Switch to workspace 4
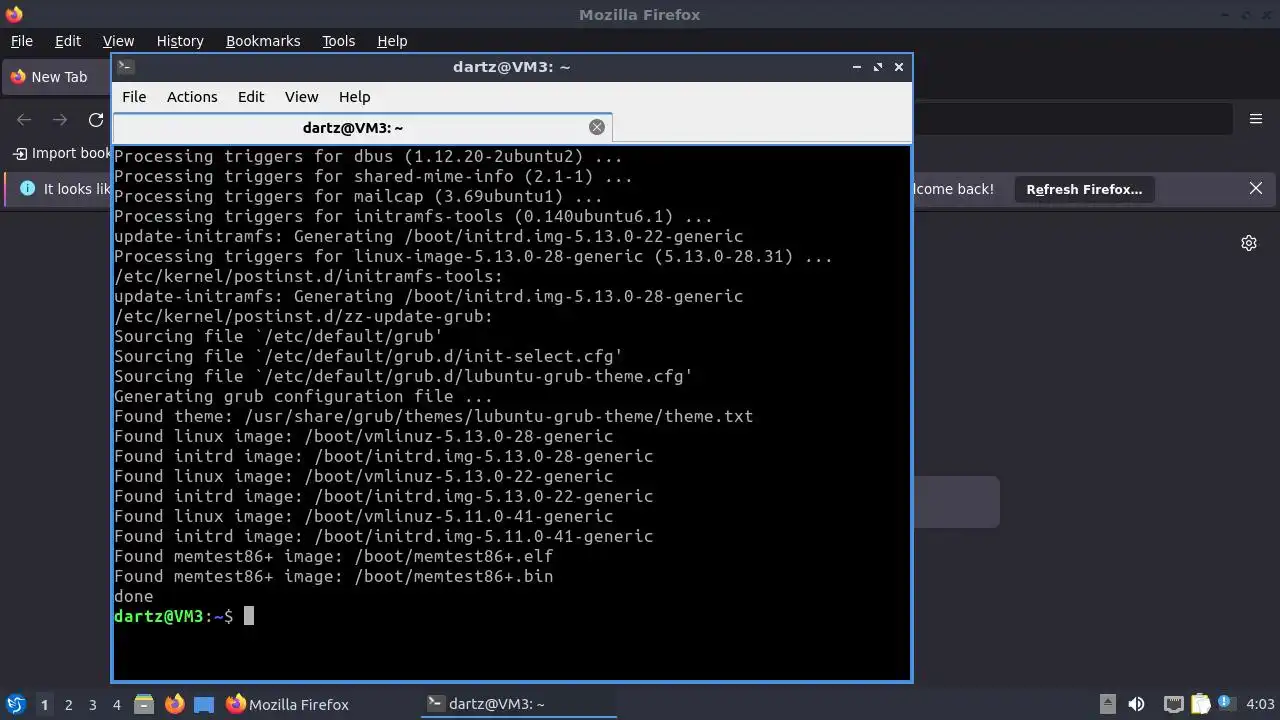 116,705
